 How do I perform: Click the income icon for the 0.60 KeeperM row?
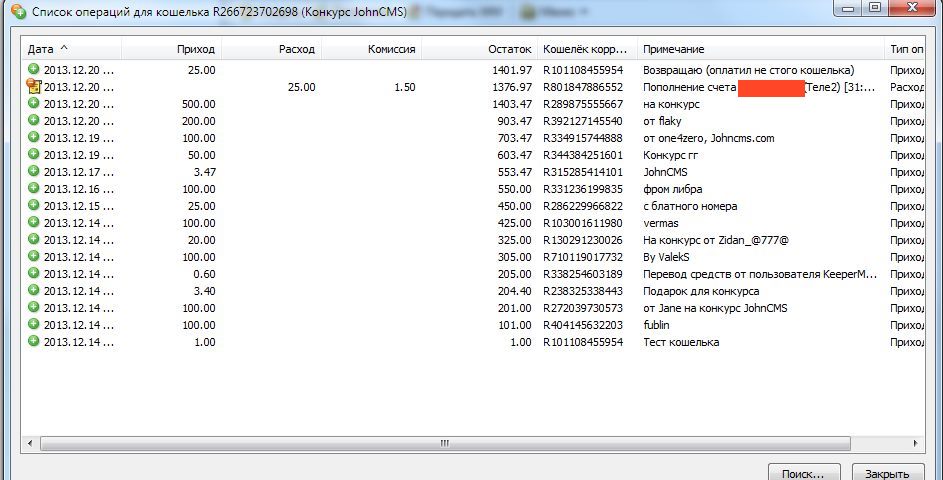point(34,273)
